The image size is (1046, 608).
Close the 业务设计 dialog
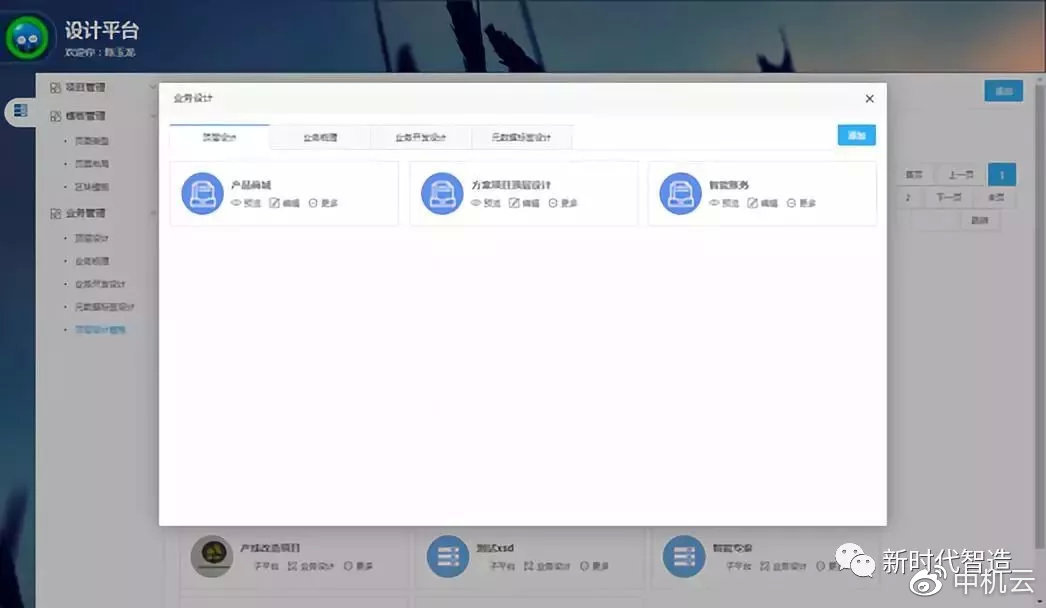(869, 99)
